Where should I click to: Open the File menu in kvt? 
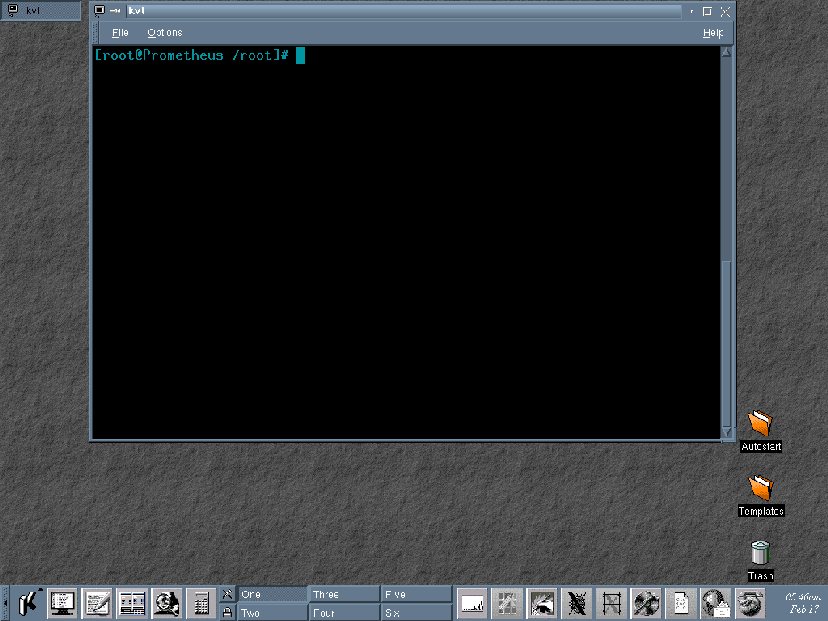[x=120, y=33]
